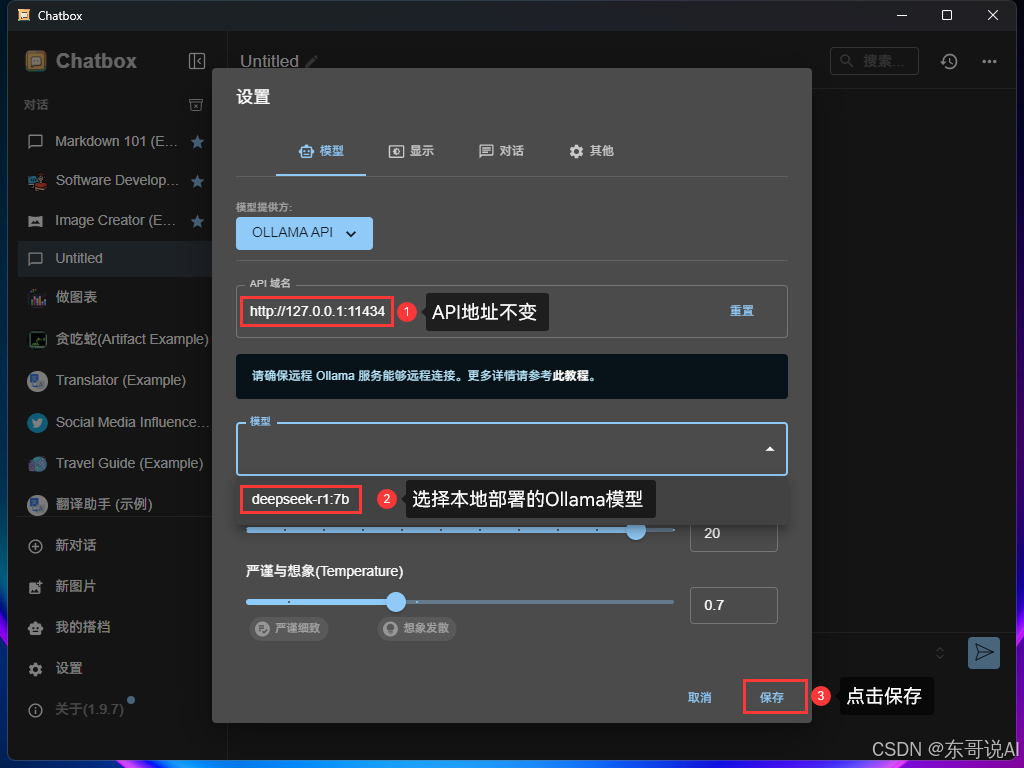Click the pencil icon beside Untitled title
1024x768 pixels.
point(313,61)
